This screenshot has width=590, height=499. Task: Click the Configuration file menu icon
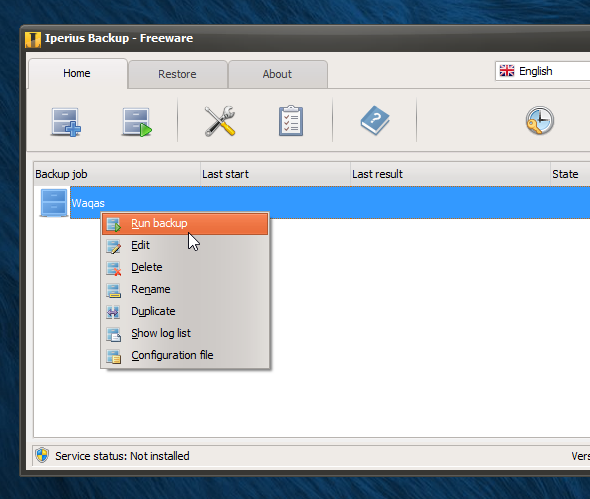pyautogui.click(x=113, y=356)
